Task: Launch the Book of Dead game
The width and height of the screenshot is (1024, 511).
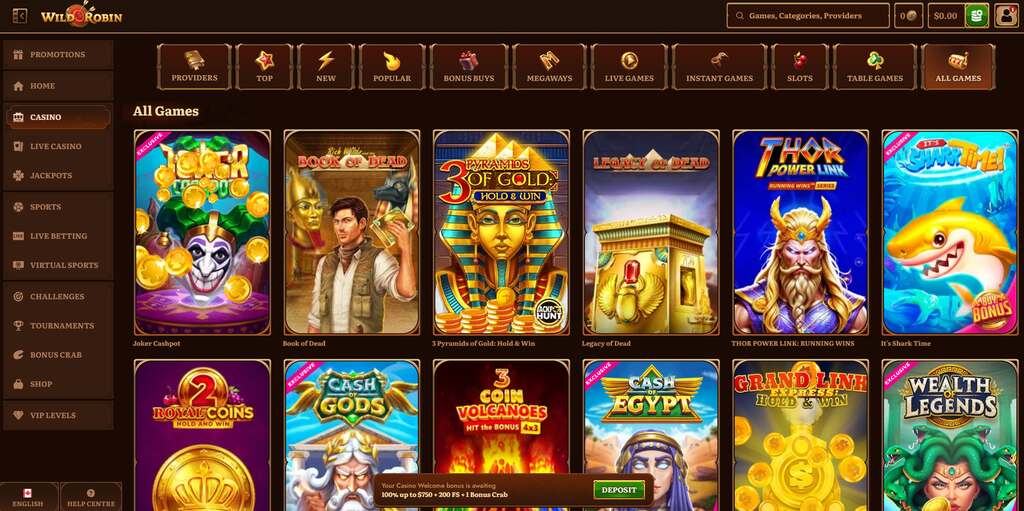Action: click(x=351, y=233)
